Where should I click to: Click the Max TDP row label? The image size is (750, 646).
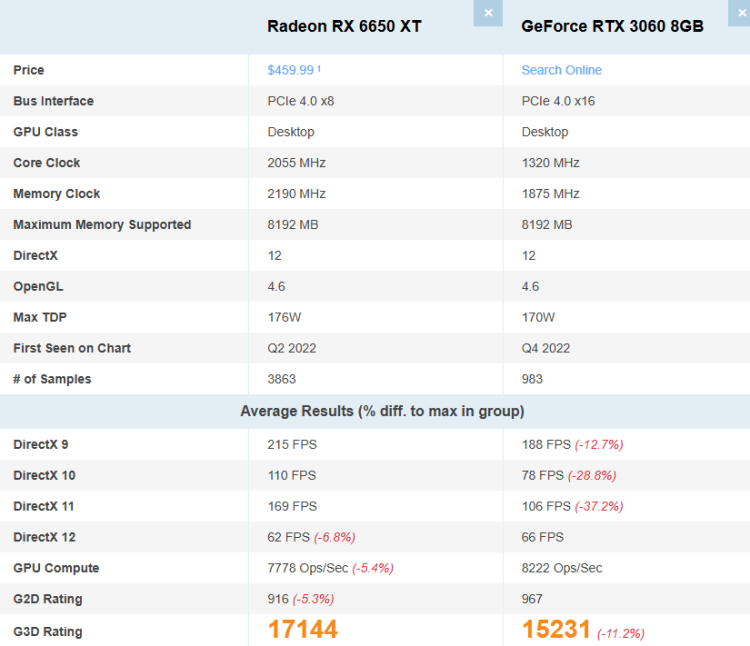pyautogui.click(x=40, y=317)
